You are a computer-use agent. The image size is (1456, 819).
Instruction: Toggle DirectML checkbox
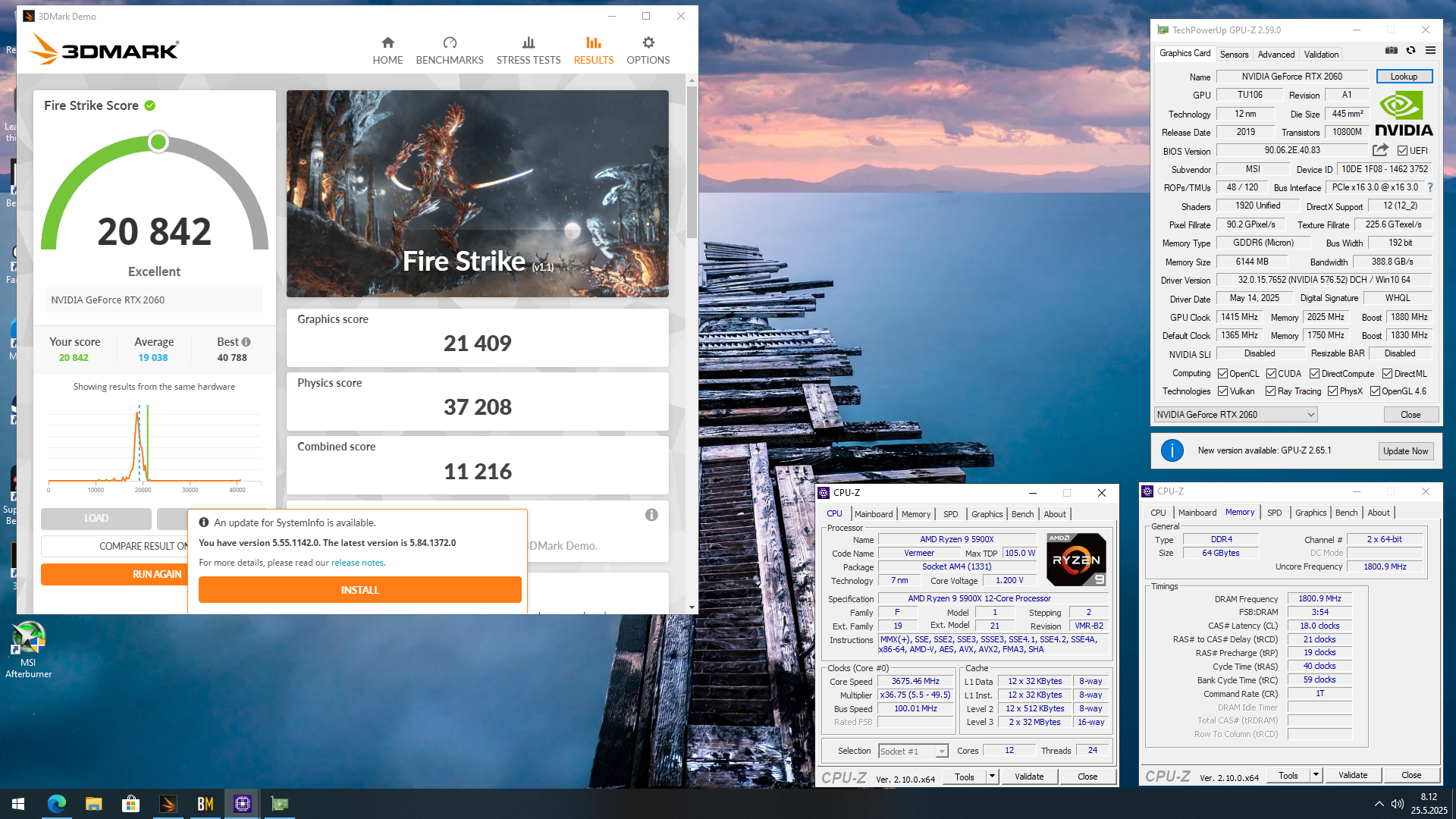[x=1387, y=374]
